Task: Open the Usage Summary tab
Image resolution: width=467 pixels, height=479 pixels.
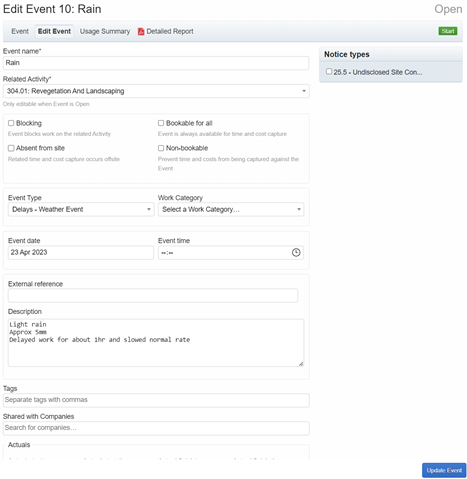Action: coord(105,31)
